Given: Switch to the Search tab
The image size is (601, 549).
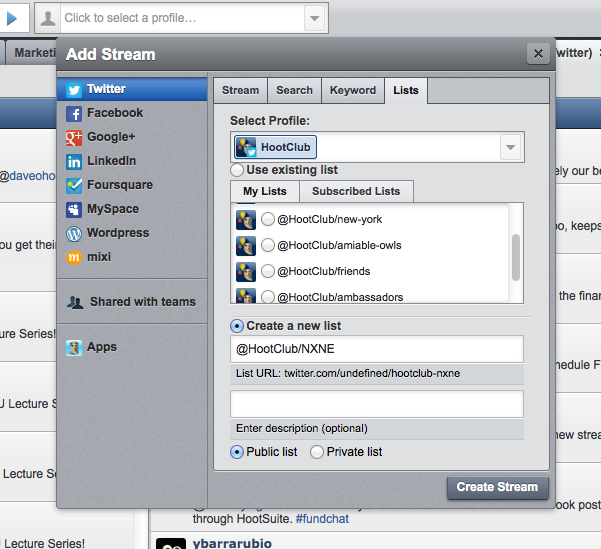Looking at the screenshot, I should coord(294,90).
